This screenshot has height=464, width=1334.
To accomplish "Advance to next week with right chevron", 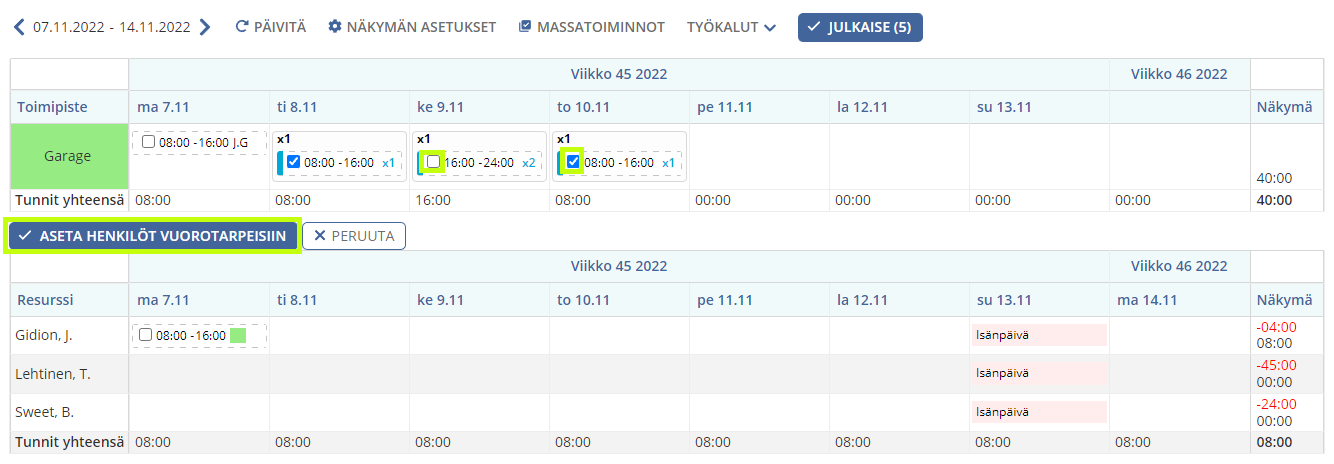I will [x=205, y=27].
